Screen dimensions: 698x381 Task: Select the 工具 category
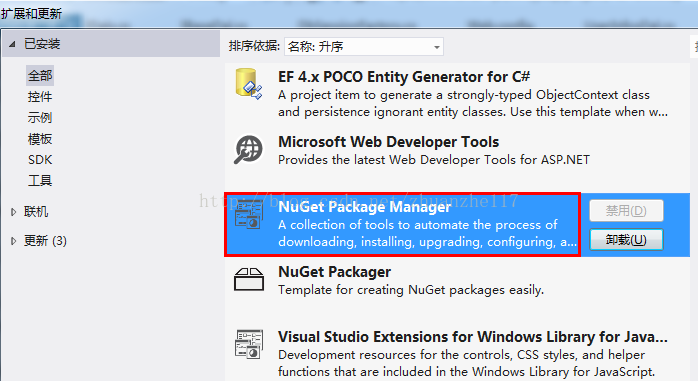40,180
